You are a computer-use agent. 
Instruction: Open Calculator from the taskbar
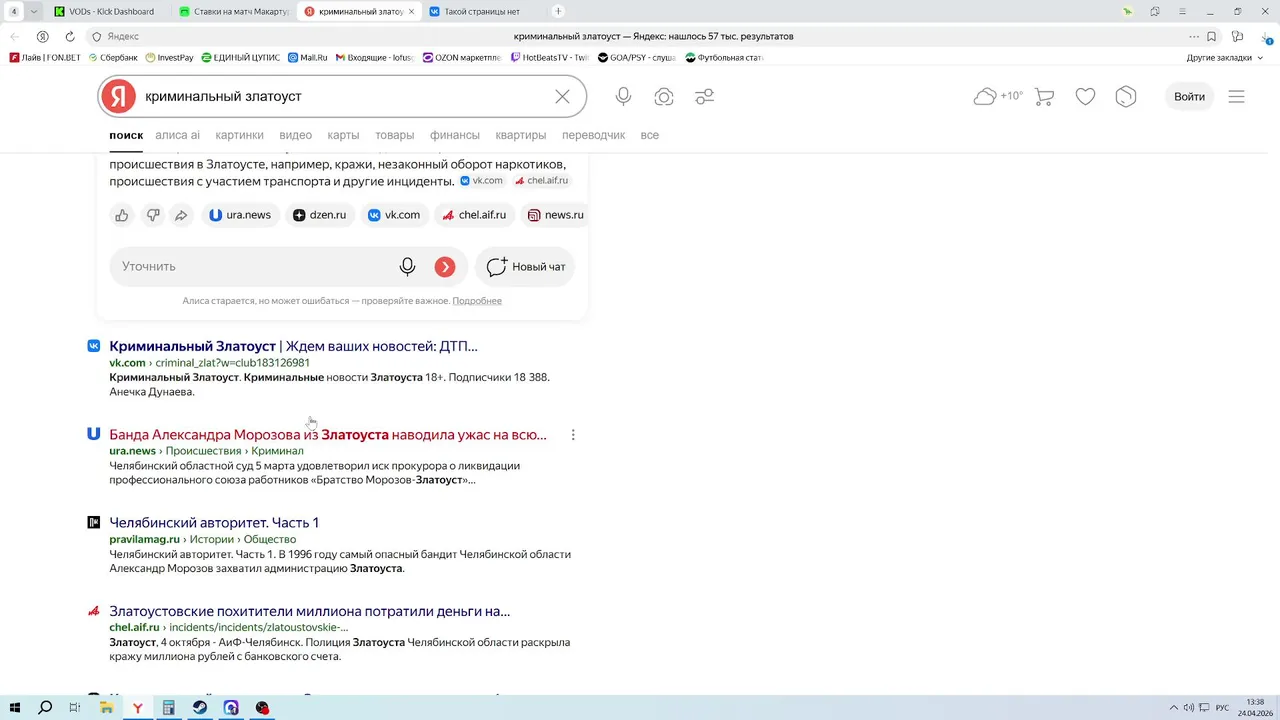point(169,708)
